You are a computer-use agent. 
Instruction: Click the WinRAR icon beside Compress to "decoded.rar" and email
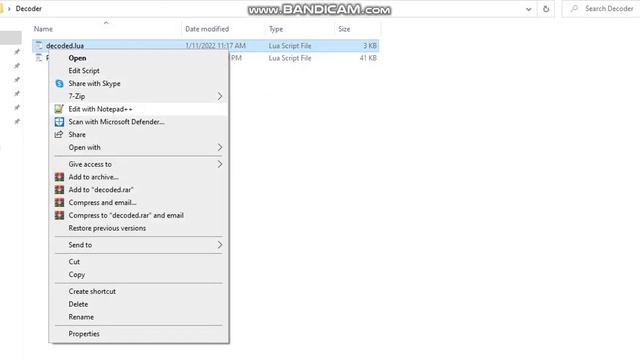point(59,215)
